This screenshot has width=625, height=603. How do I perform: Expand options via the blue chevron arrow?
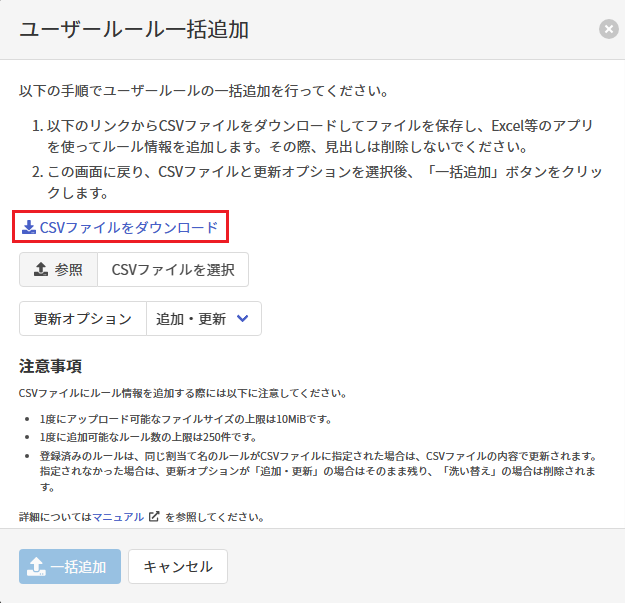point(241,319)
